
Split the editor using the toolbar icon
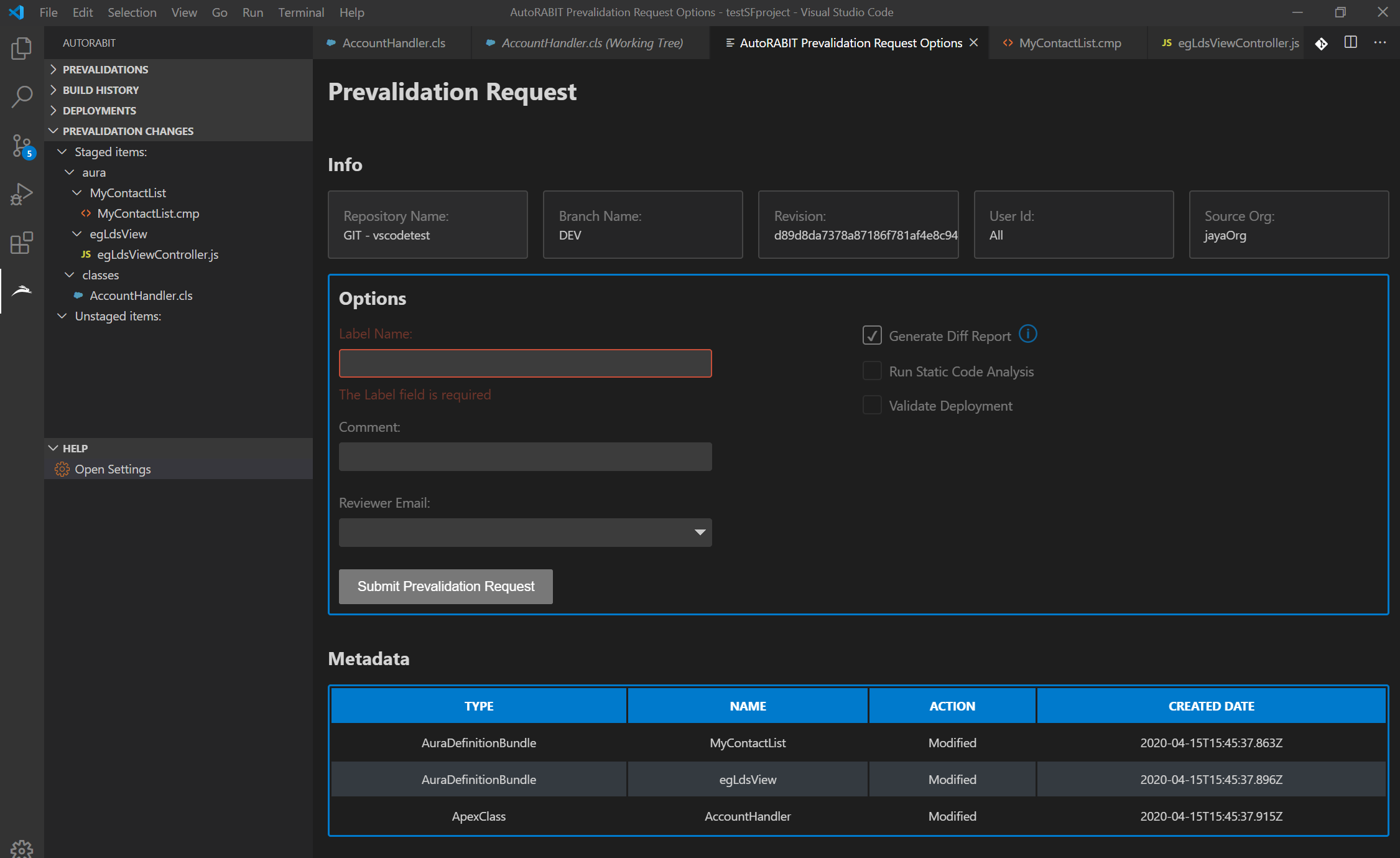point(1350,43)
